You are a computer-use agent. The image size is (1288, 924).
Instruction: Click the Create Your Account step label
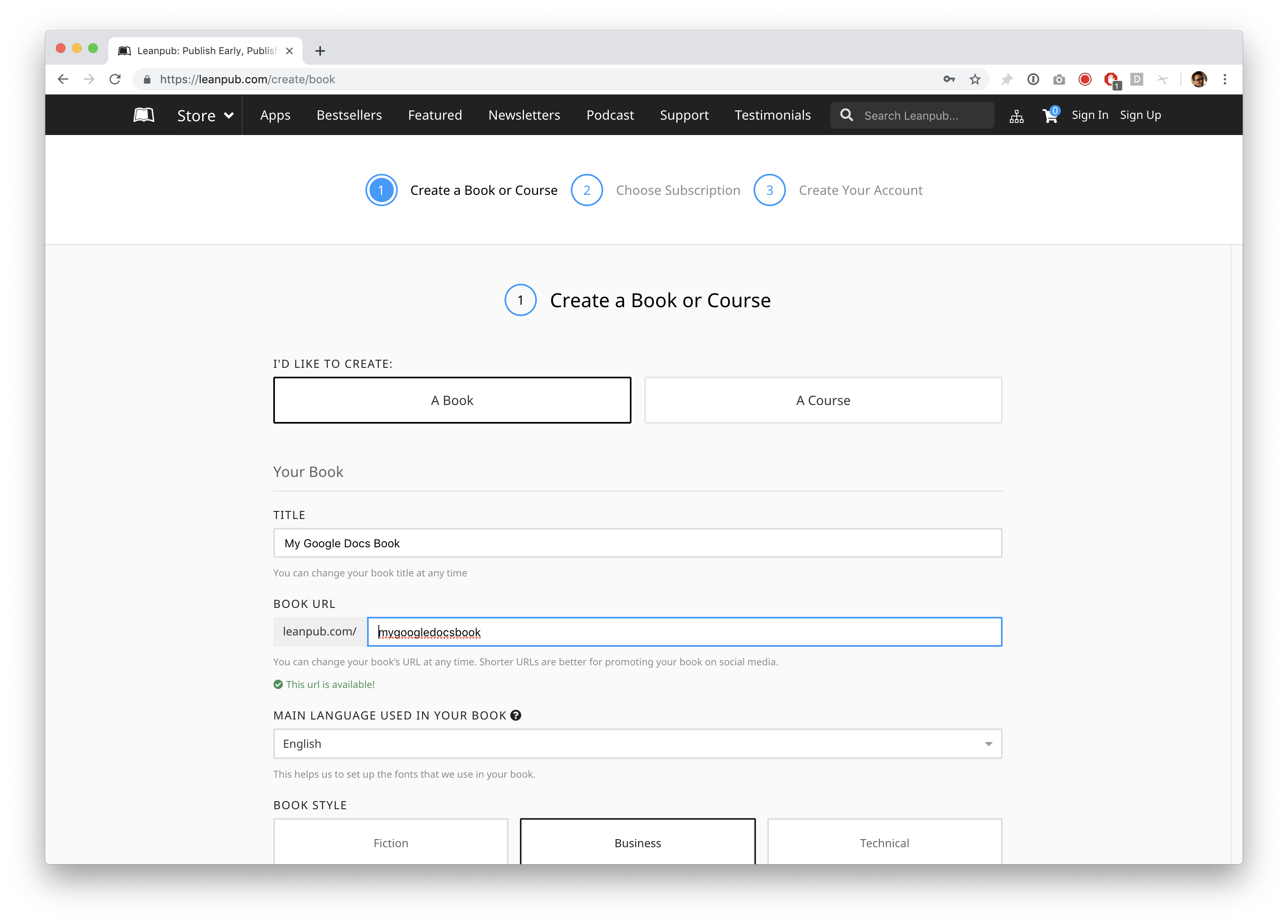(860, 190)
